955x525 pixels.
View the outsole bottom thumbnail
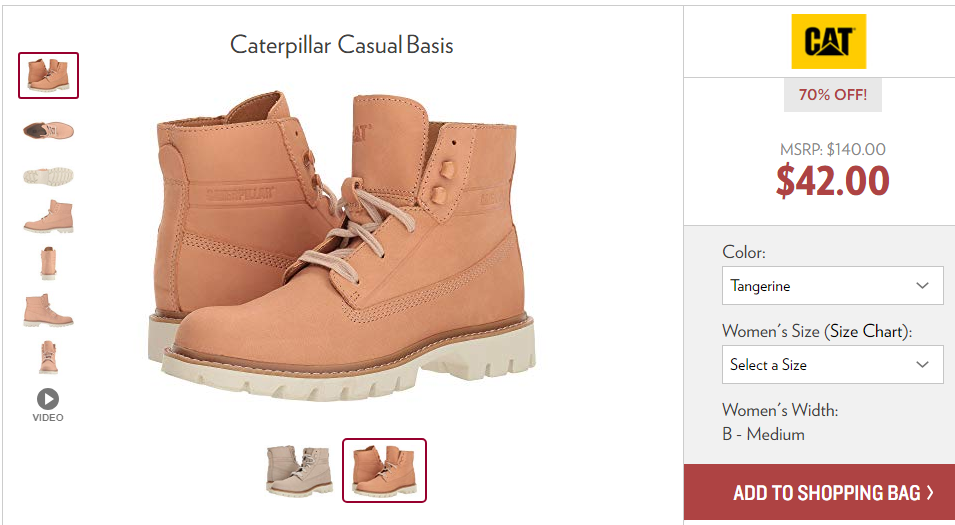tap(49, 176)
